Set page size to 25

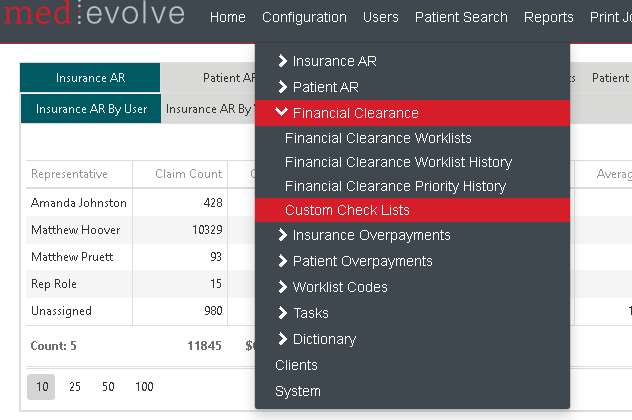[75, 386]
